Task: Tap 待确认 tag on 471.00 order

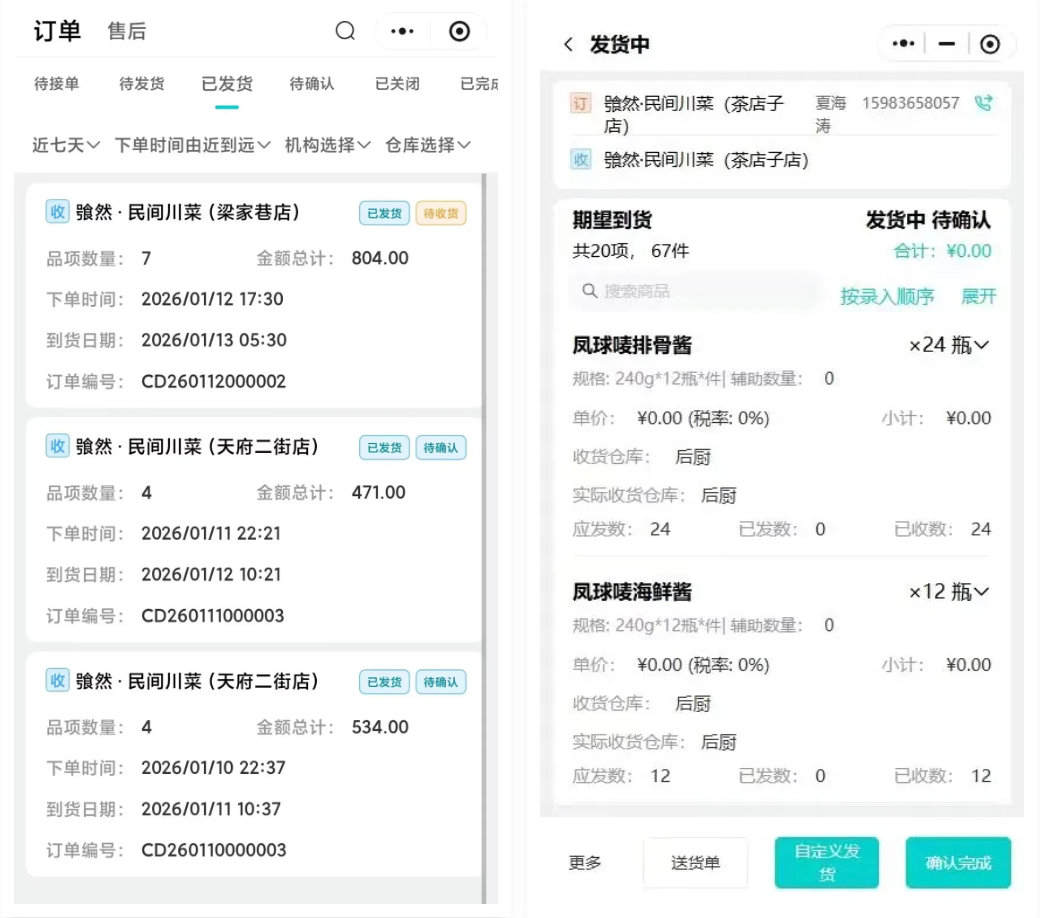Action: click(x=441, y=448)
